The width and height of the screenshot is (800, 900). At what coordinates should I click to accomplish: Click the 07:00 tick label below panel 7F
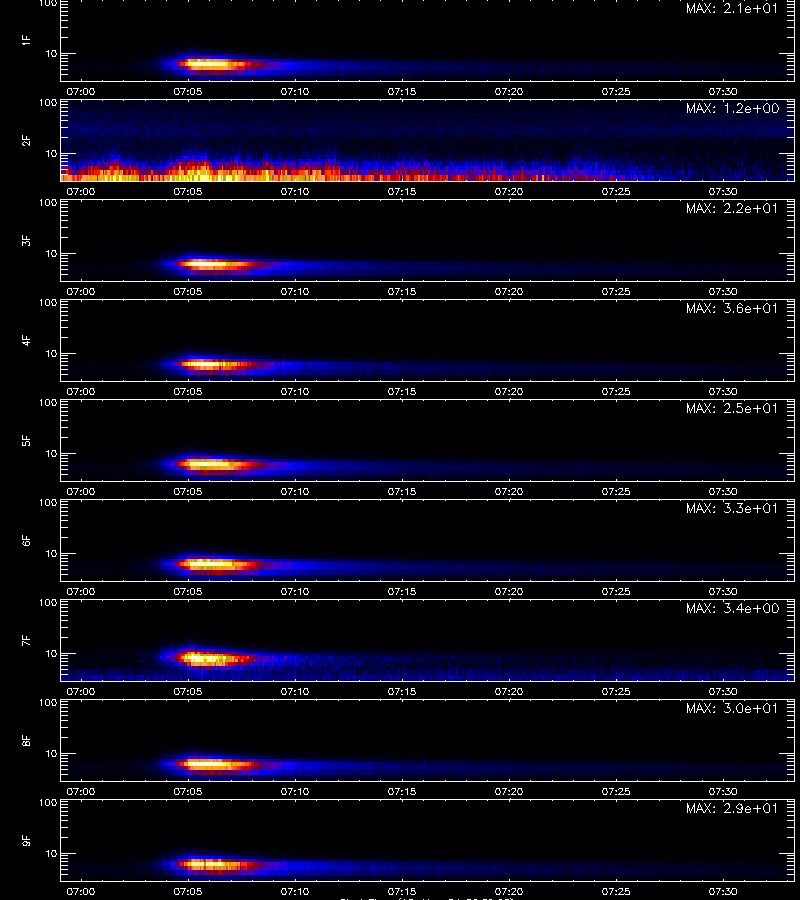click(x=81, y=691)
